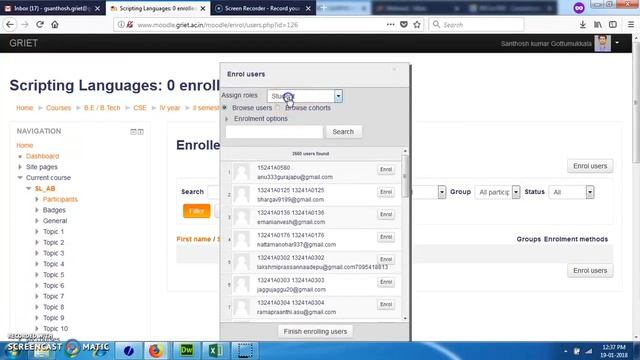This screenshot has width=640, height=360.
Task: Select the Browse cohorts radio button
Action: click(x=278, y=108)
